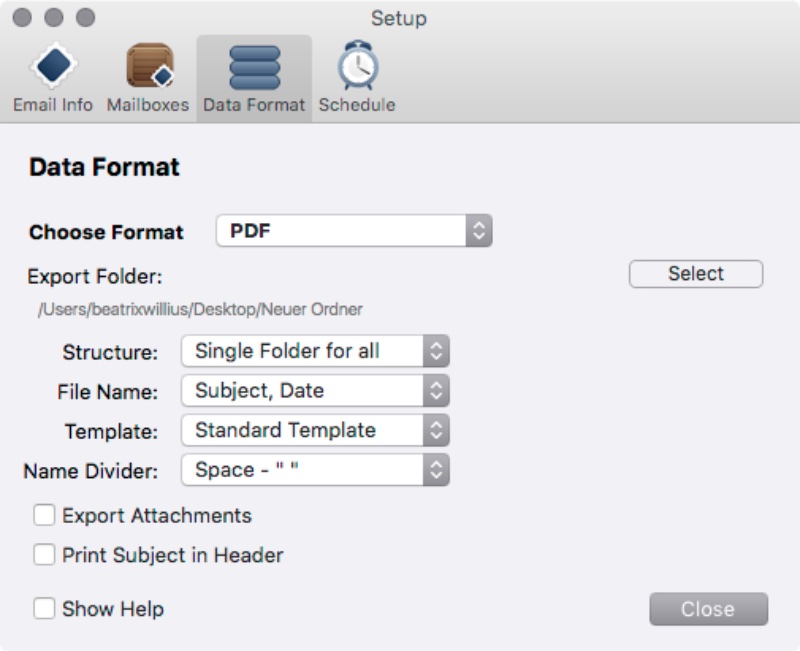Toggle Print Subject in Header checkbox
800x651 pixels.
(44, 555)
